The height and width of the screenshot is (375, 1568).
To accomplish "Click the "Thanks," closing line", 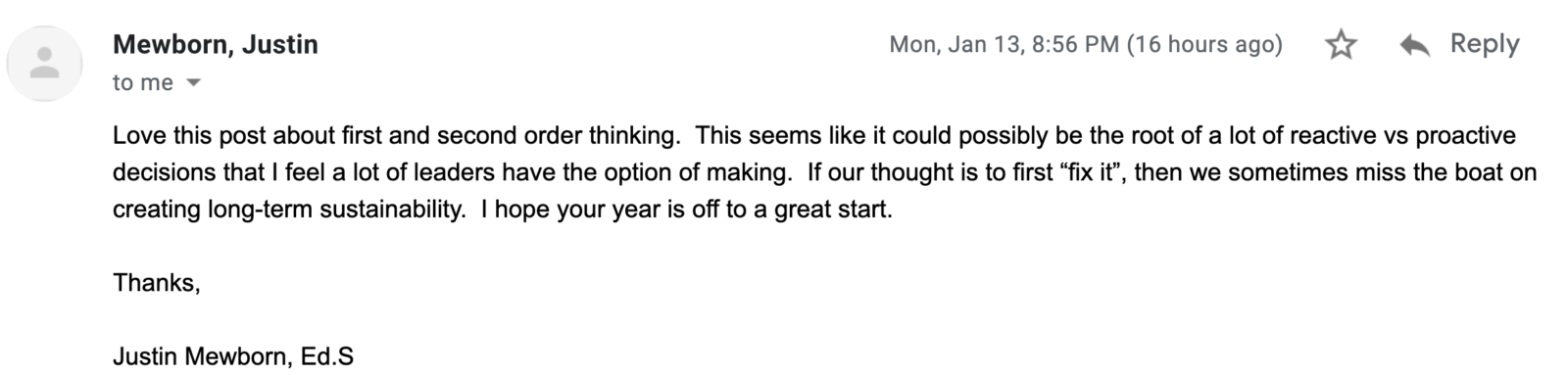I will coord(157,283).
